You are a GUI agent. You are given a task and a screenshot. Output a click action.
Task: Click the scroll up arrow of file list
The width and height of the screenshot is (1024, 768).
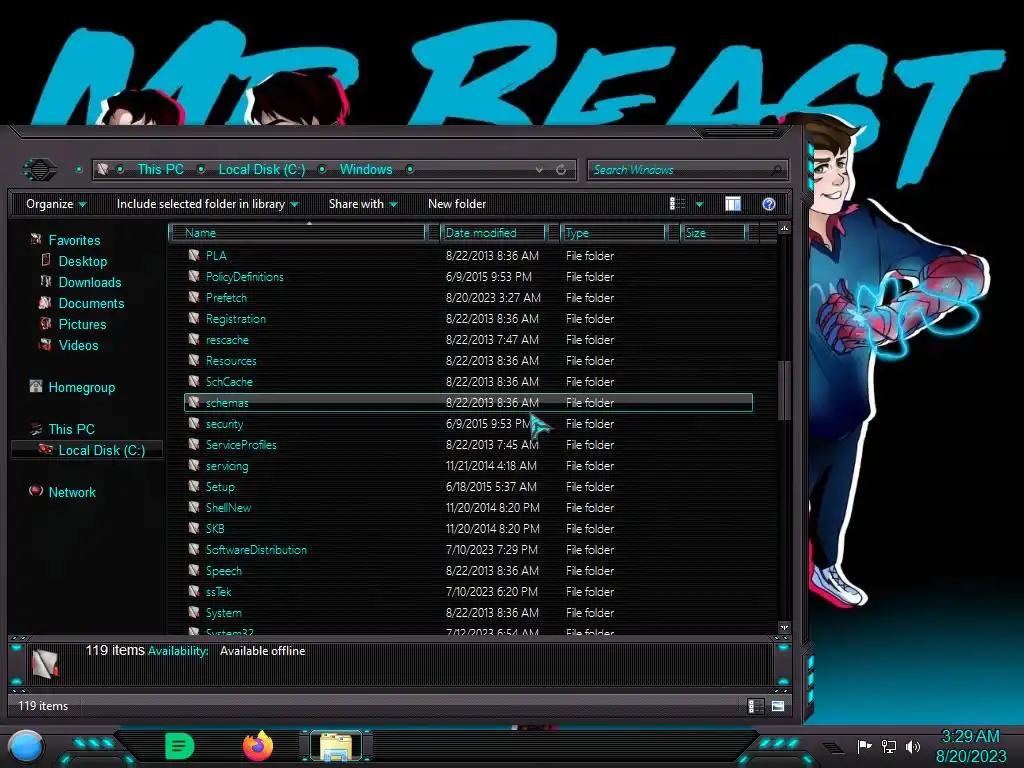click(784, 229)
